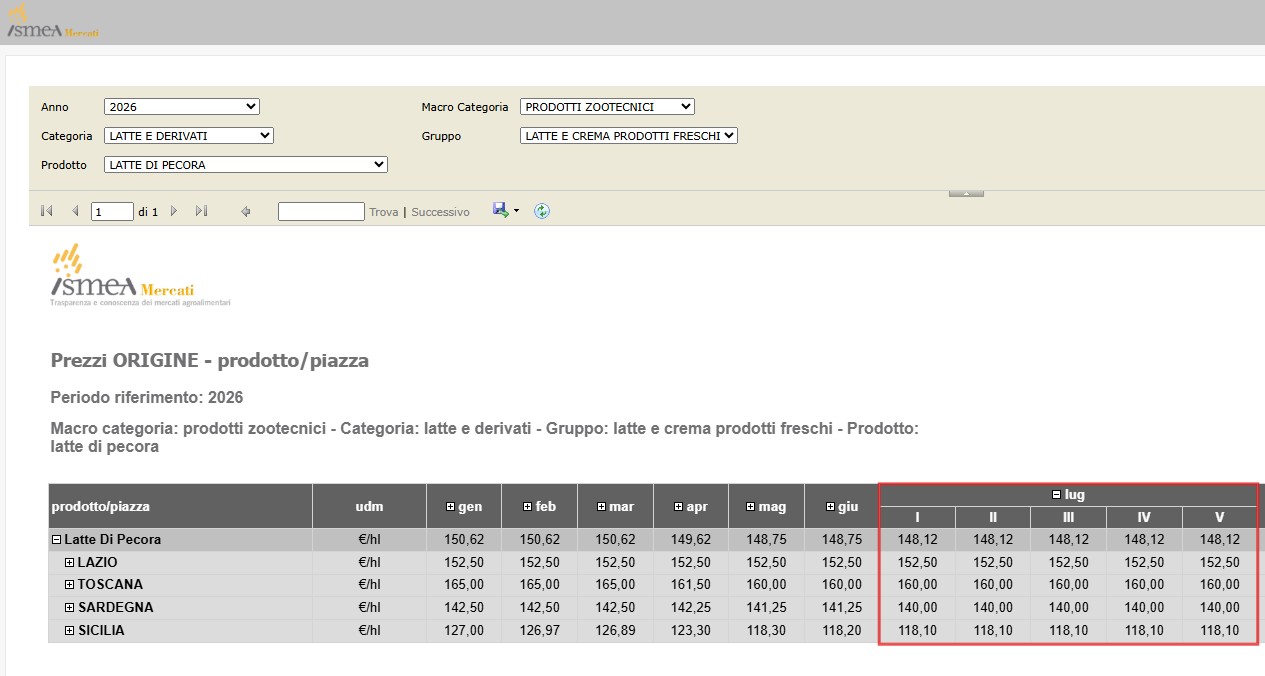This screenshot has width=1265, height=676.
Task: Click the back to parent report arrow
Action: tap(246, 211)
